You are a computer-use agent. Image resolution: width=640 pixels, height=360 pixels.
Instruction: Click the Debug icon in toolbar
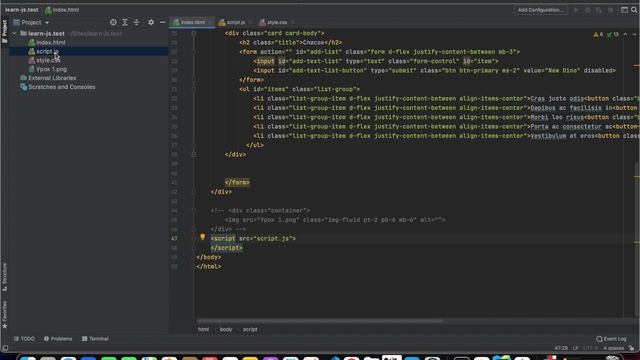coord(587,10)
